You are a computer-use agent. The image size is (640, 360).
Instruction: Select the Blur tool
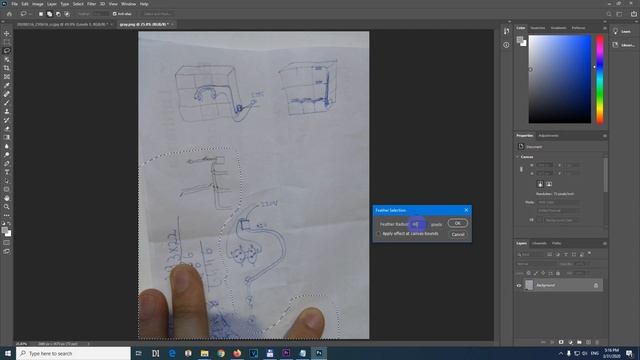tap(7, 146)
